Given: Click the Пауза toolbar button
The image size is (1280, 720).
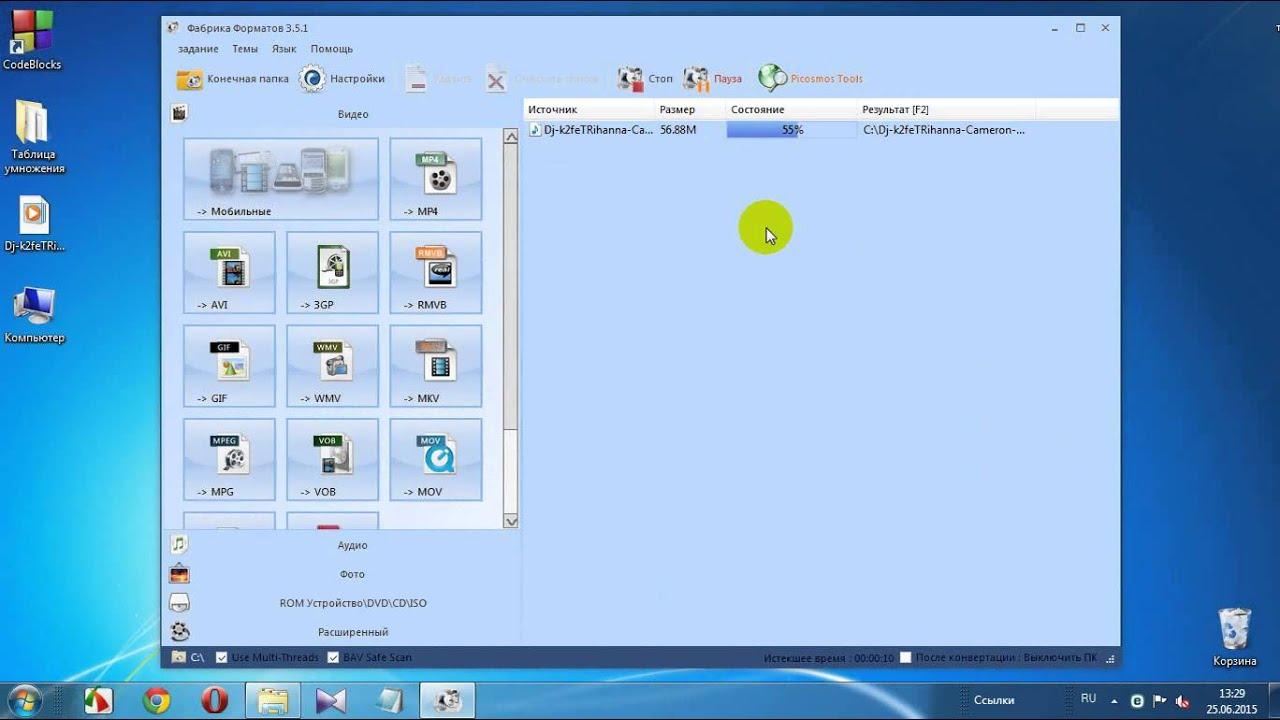Looking at the screenshot, I should coord(712,79).
